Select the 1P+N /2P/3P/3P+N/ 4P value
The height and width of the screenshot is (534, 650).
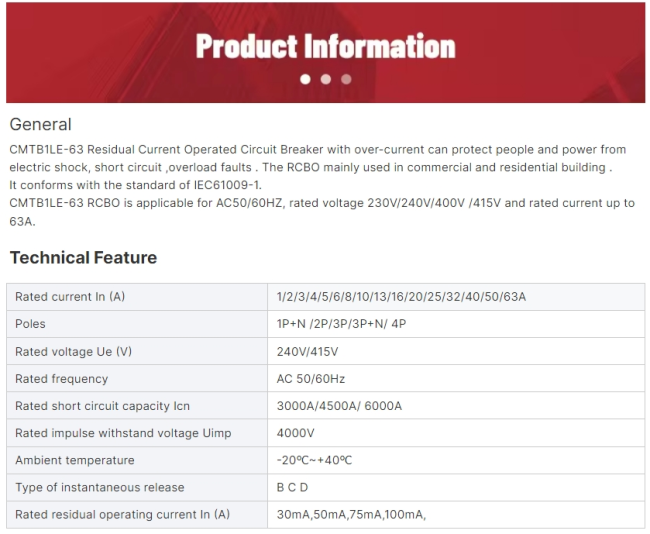(x=341, y=324)
